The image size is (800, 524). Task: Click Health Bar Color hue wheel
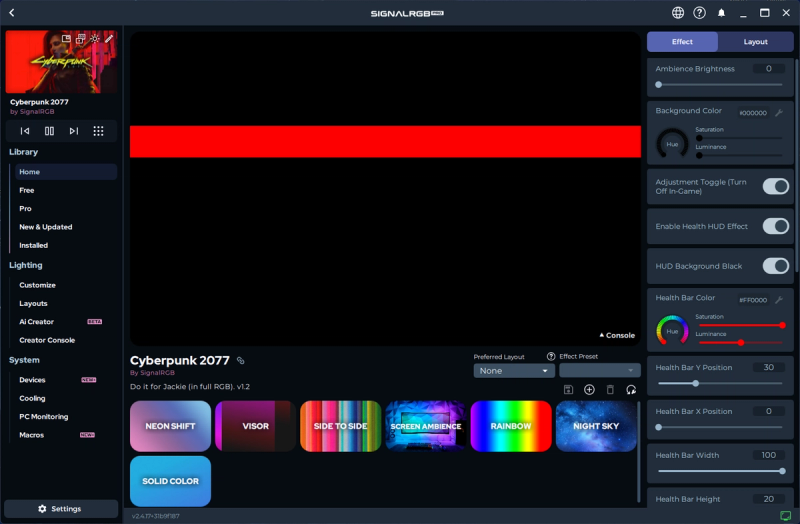(672, 331)
